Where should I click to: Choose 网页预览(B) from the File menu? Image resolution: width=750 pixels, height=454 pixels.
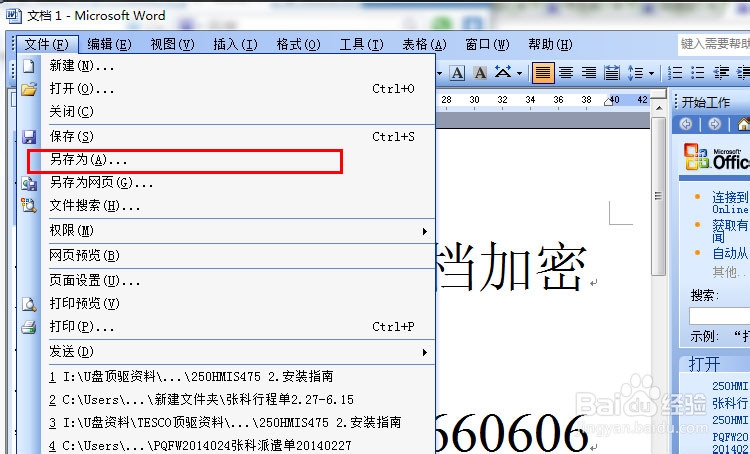226,255
